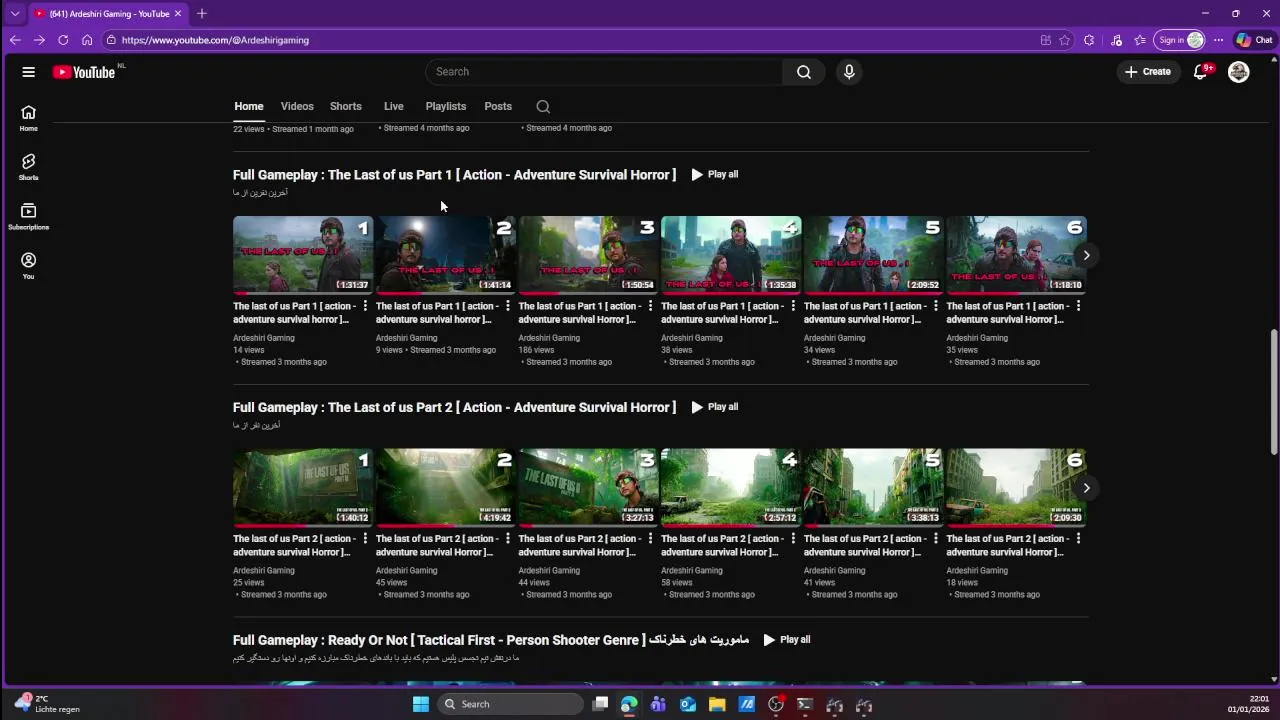This screenshot has width=1280, height=720.
Task: Open Subscriptions in the left sidebar
Action: 28,216
